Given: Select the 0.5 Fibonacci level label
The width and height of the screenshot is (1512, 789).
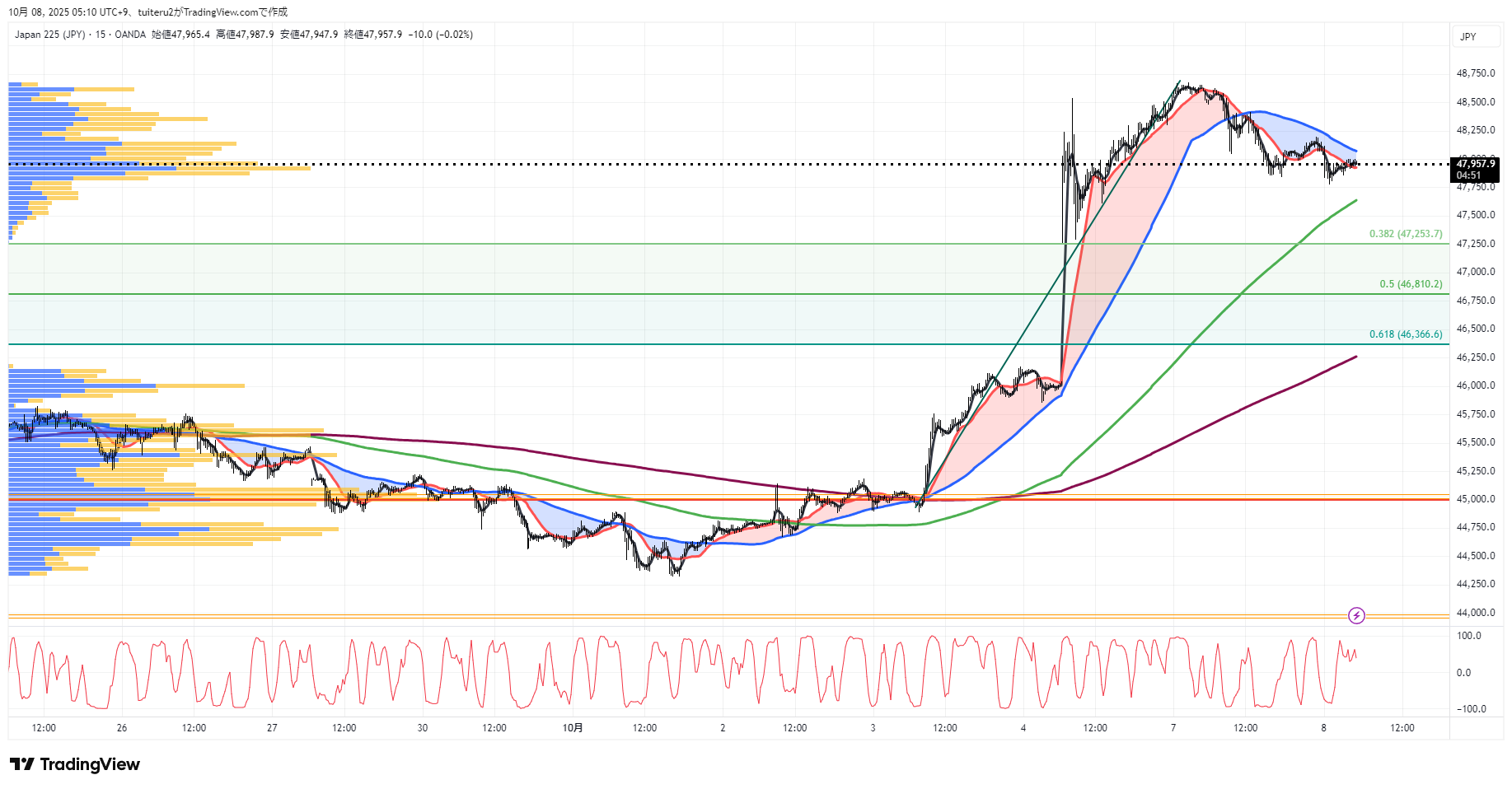Looking at the screenshot, I should coord(1411,284).
